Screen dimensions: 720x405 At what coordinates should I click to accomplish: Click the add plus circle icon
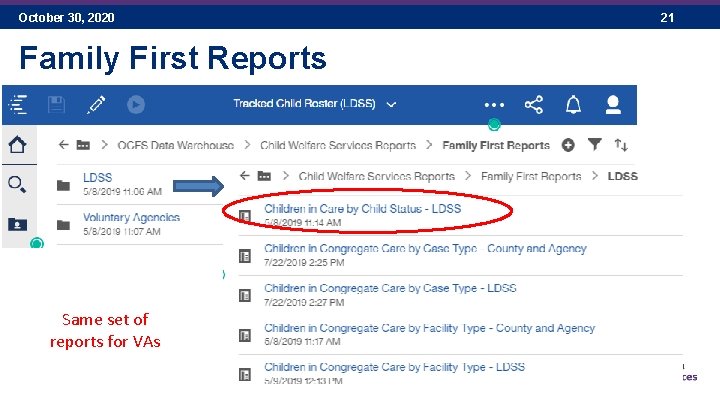point(568,146)
